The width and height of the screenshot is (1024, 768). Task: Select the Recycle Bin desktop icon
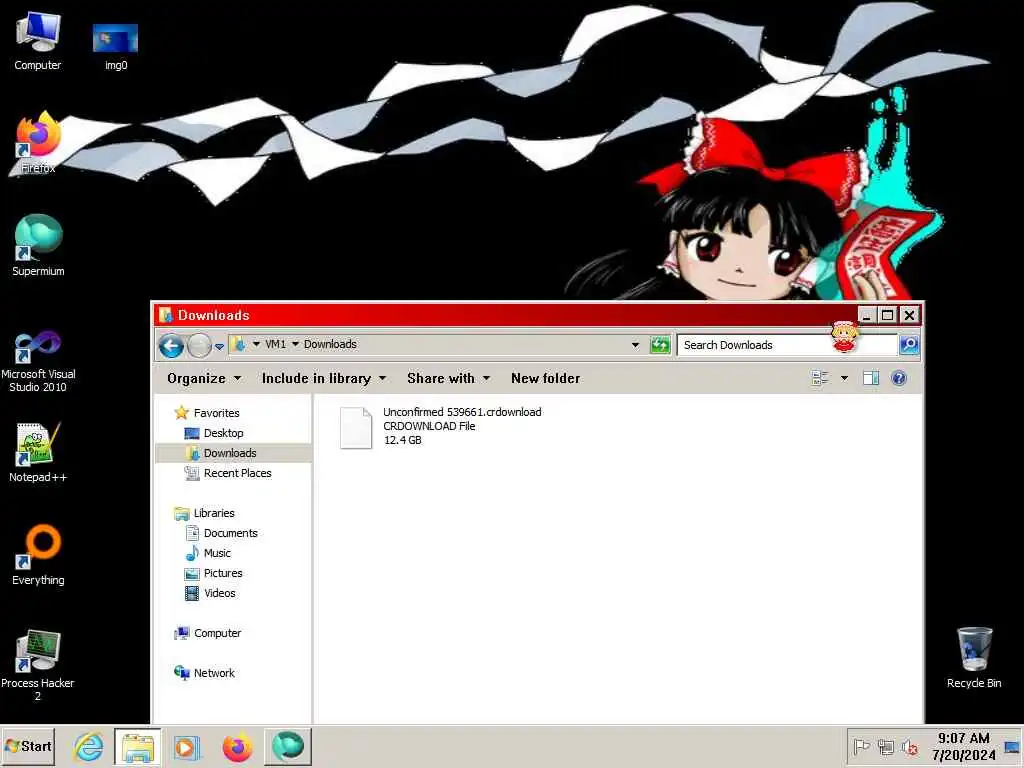(974, 658)
